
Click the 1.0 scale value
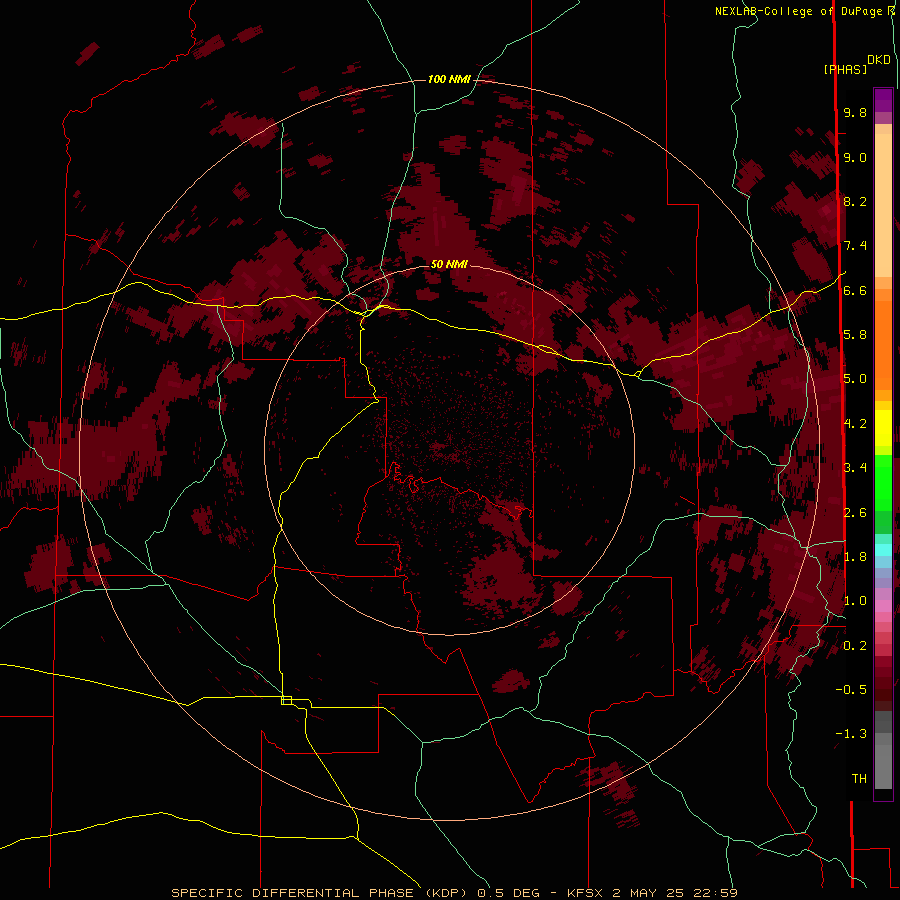[x=855, y=600]
